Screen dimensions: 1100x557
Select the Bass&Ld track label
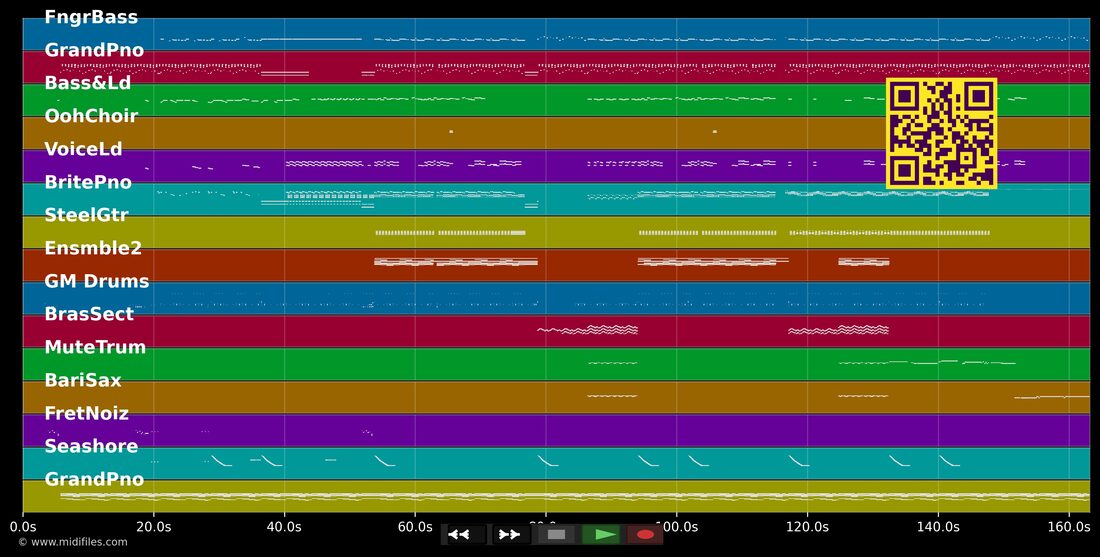pos(88,83)
